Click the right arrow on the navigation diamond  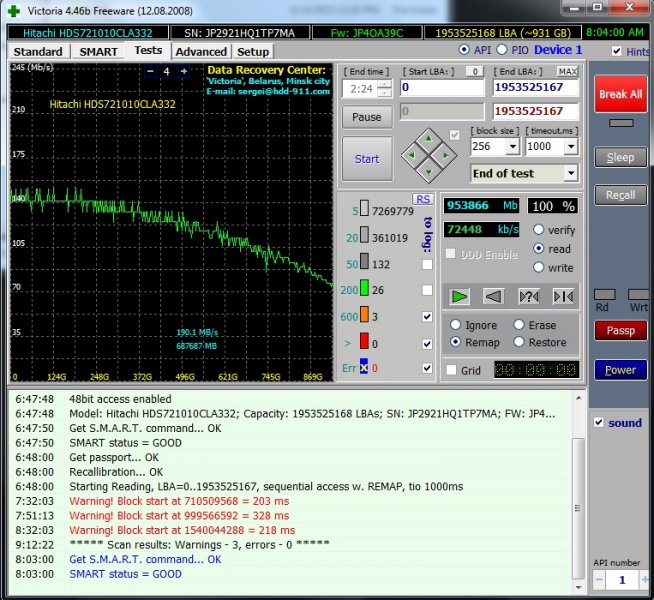point(444,156)
